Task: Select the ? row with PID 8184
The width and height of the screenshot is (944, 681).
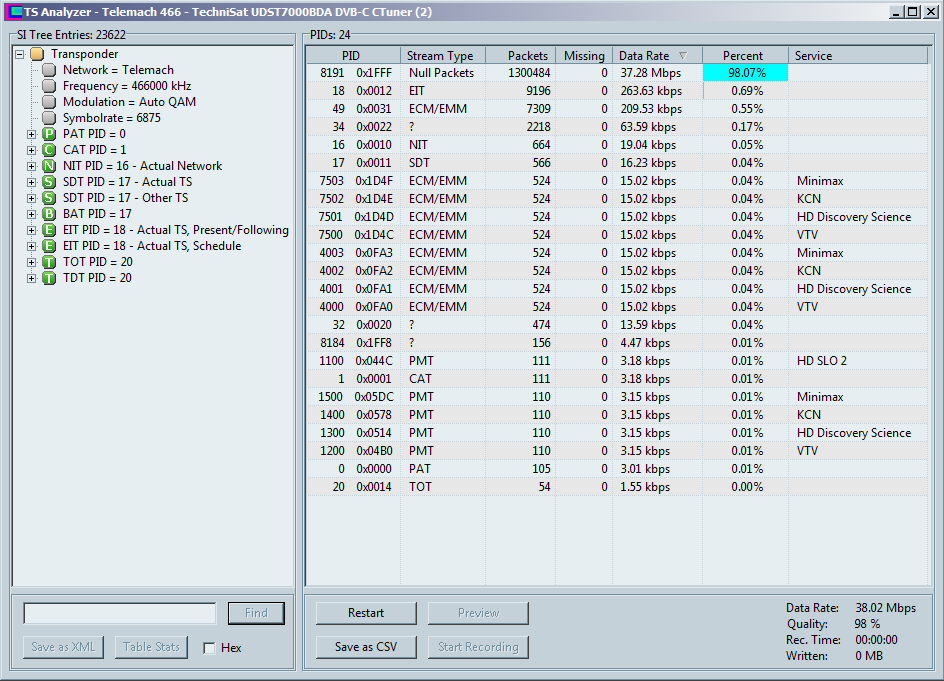Action: pyautogui.click(x=617, y=343)
